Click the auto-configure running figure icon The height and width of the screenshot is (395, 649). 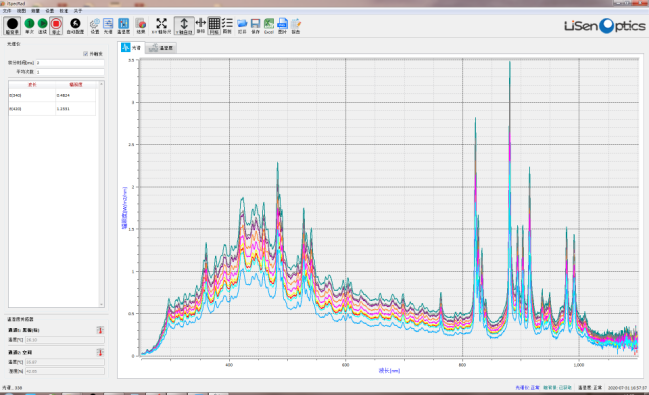(x=75, y=25)
